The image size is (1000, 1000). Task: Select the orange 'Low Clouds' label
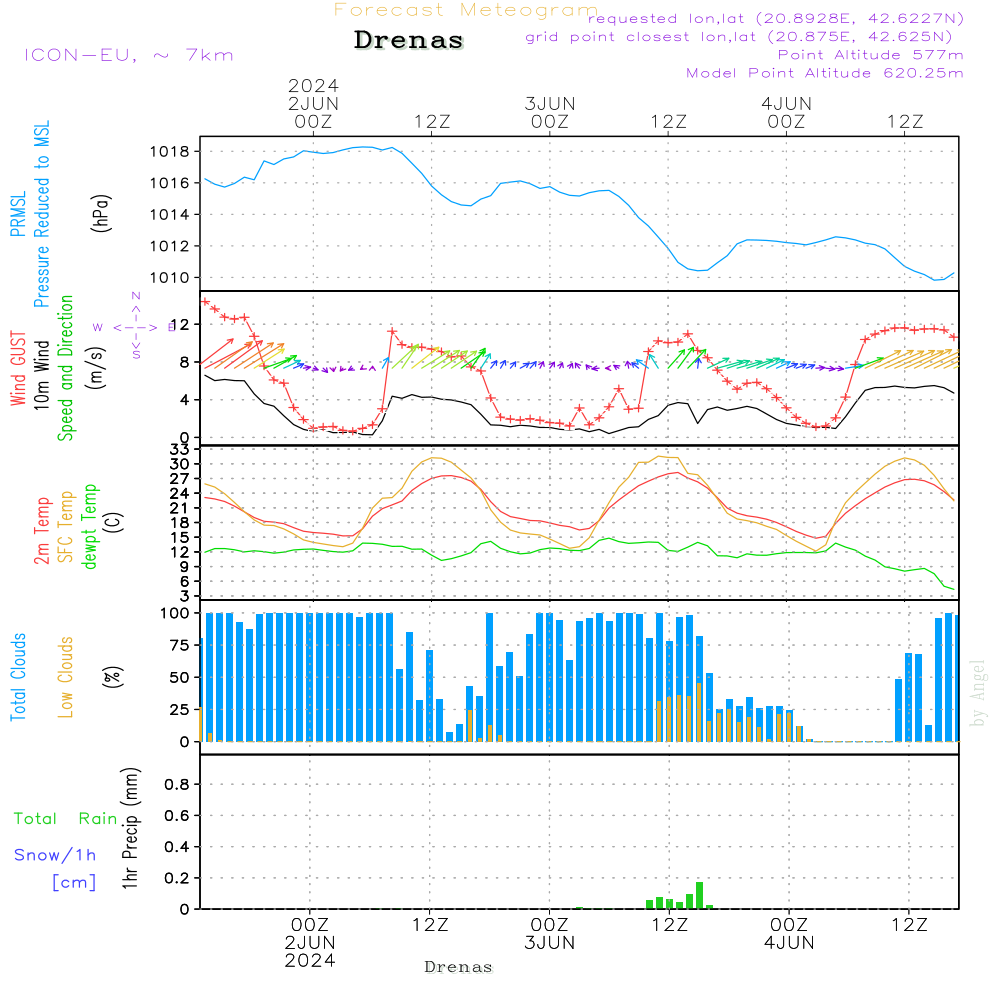(x=65, y=677)
